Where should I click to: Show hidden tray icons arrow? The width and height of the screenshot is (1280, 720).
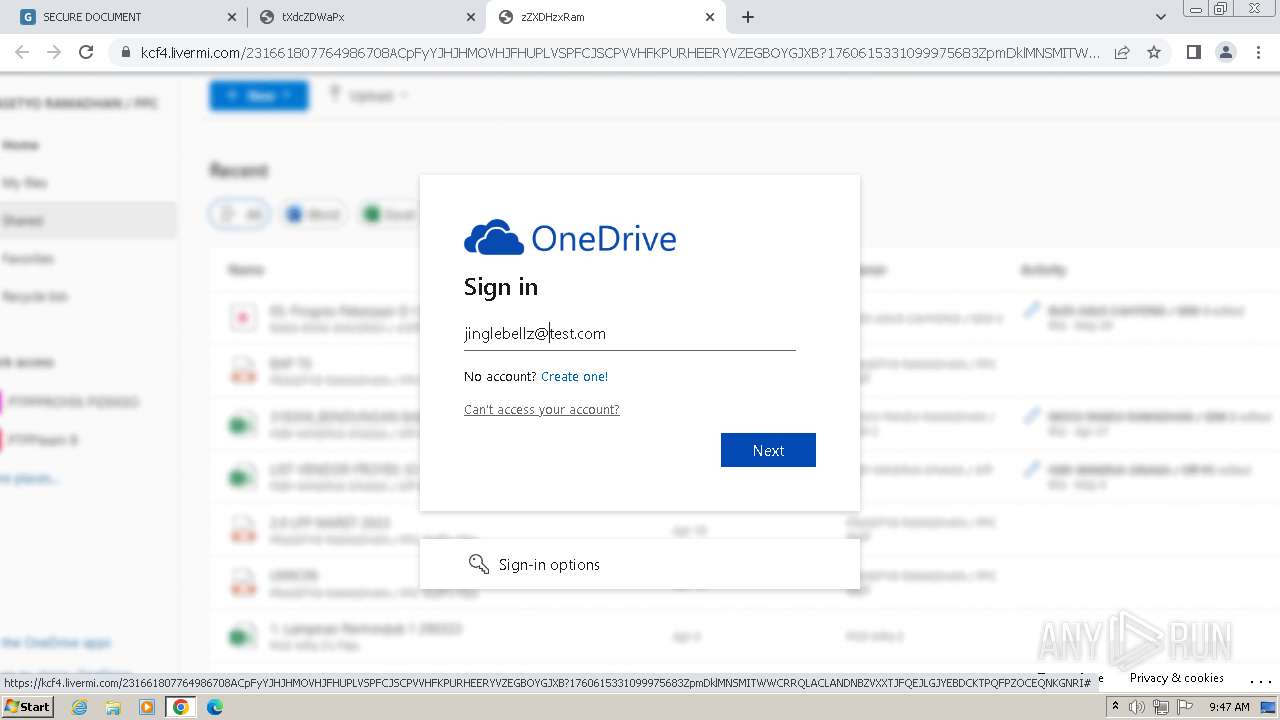[x=1115, y=707]
